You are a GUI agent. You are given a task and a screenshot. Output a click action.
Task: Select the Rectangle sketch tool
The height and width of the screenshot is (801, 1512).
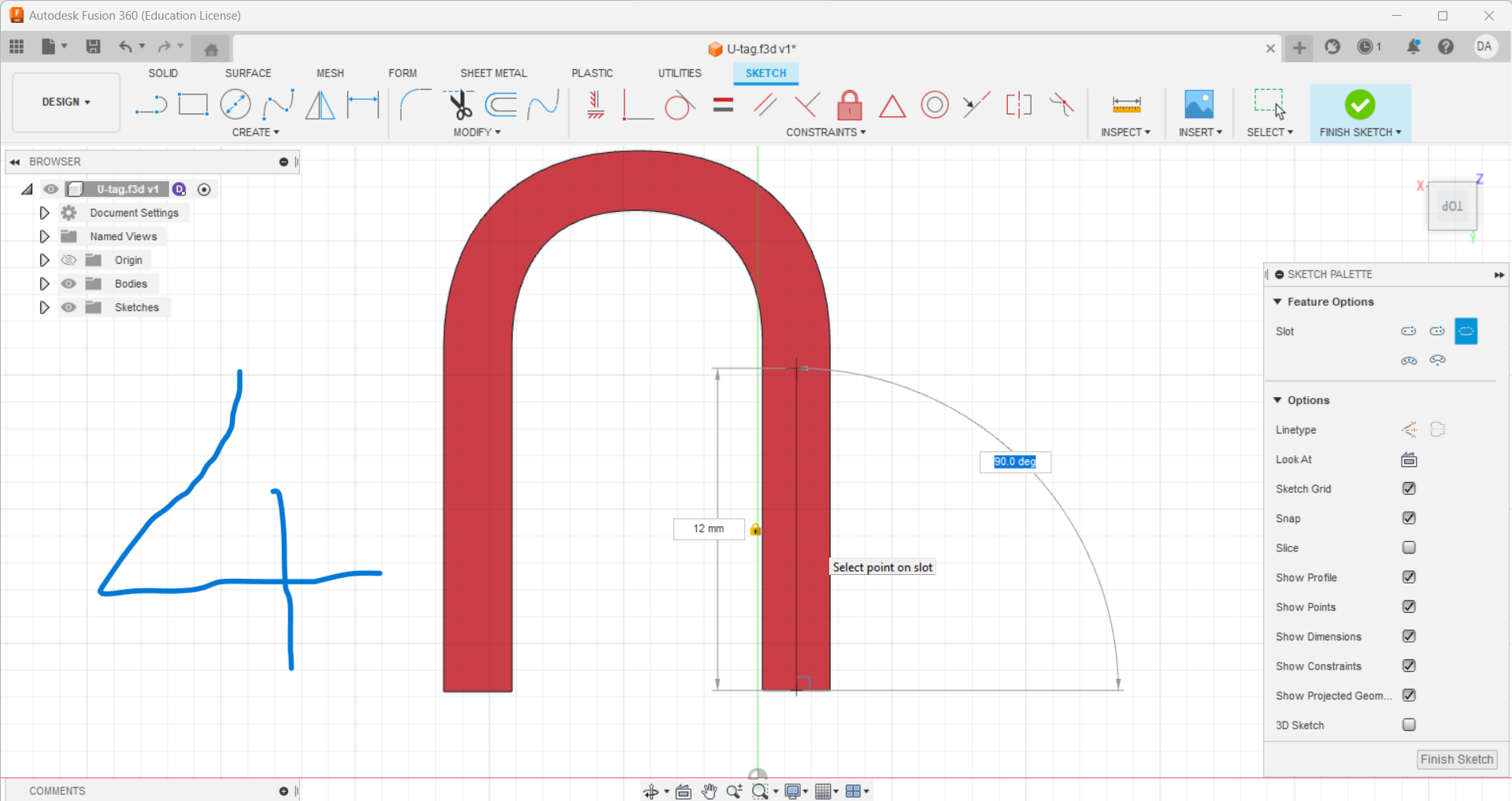[x=193, y=104]
